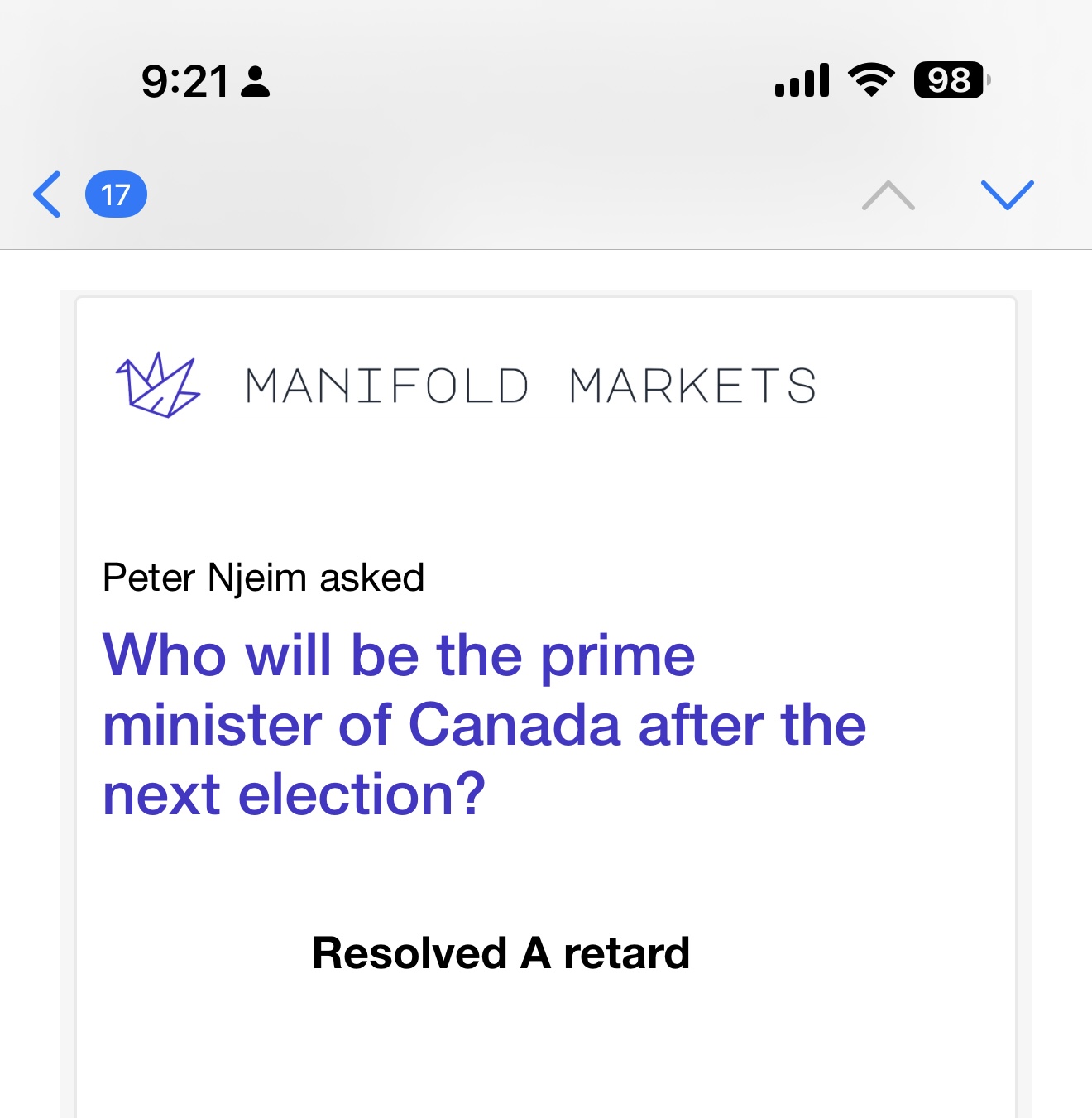Viewport: 1092px width, 1118px height.
Task: Jump to next message with down arrow
Action: (x=1007, y=195)
